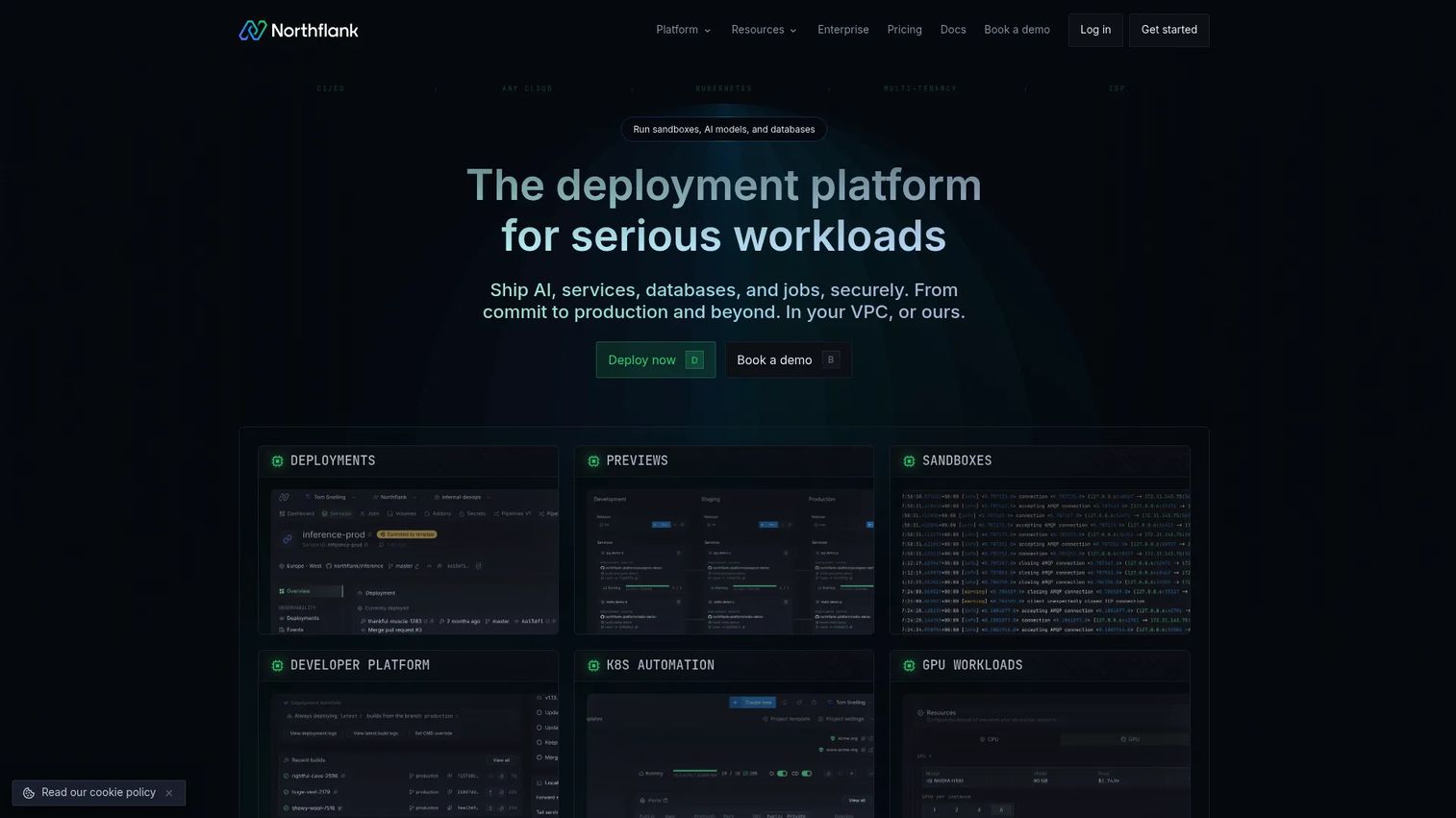Open the Previews pipeline screenshot
1456x818 pixels.
(730, 561)
